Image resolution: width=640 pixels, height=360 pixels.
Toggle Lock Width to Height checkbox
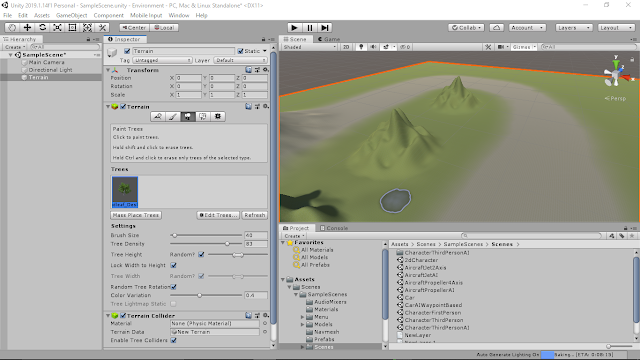(x=173, y=265)
